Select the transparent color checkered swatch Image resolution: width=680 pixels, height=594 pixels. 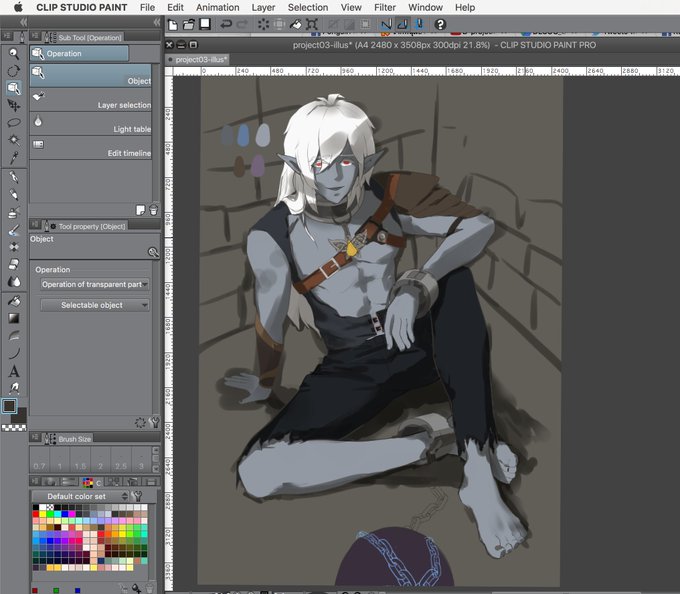14,428
